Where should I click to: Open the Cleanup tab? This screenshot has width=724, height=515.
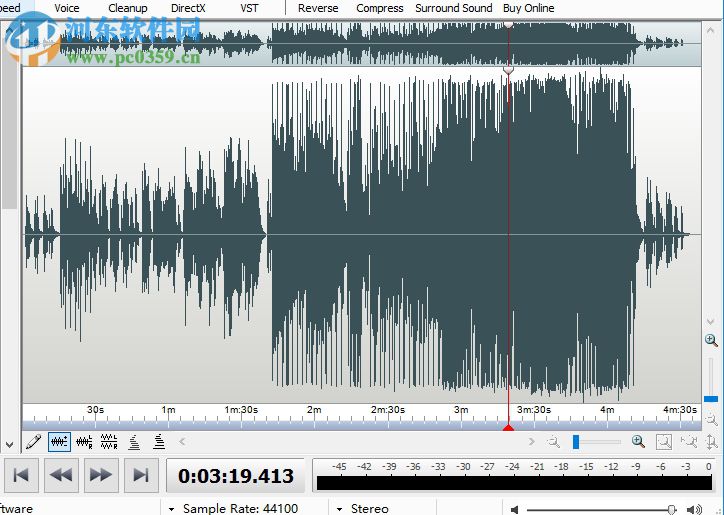[128, 8]
